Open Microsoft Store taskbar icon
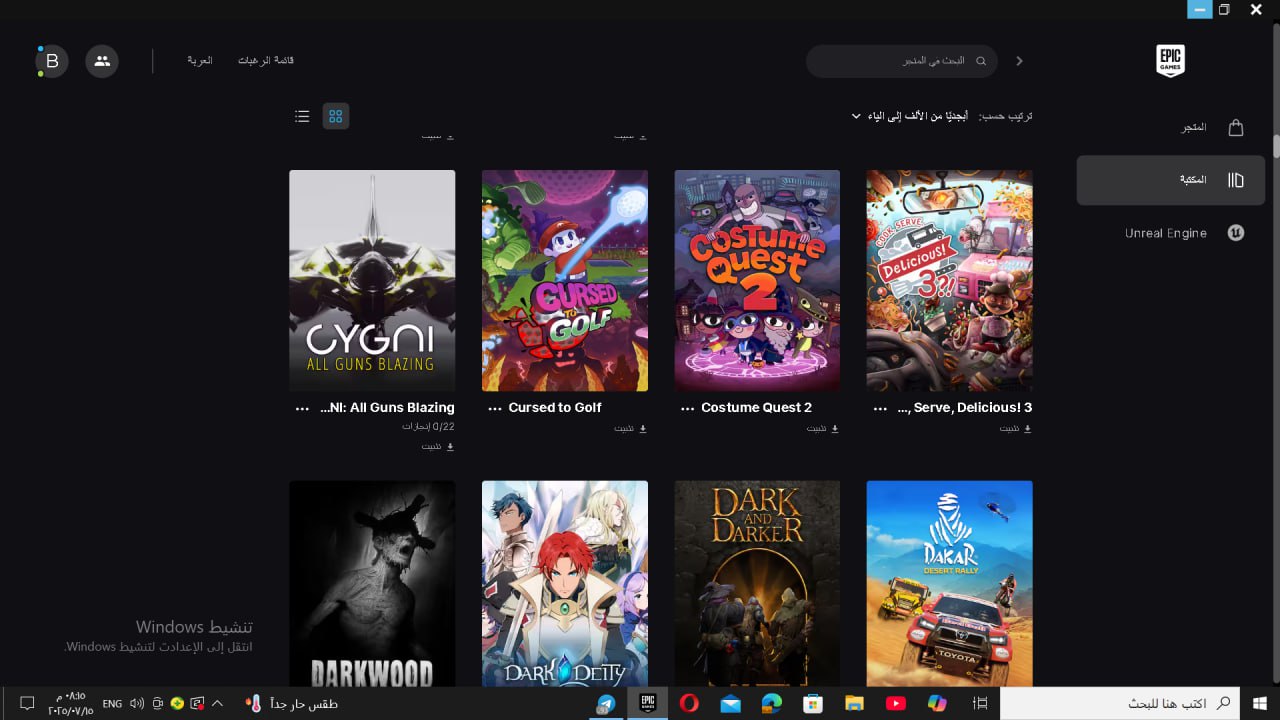The width and height of the screenshot is (1280, 720). tap(813, 703)
